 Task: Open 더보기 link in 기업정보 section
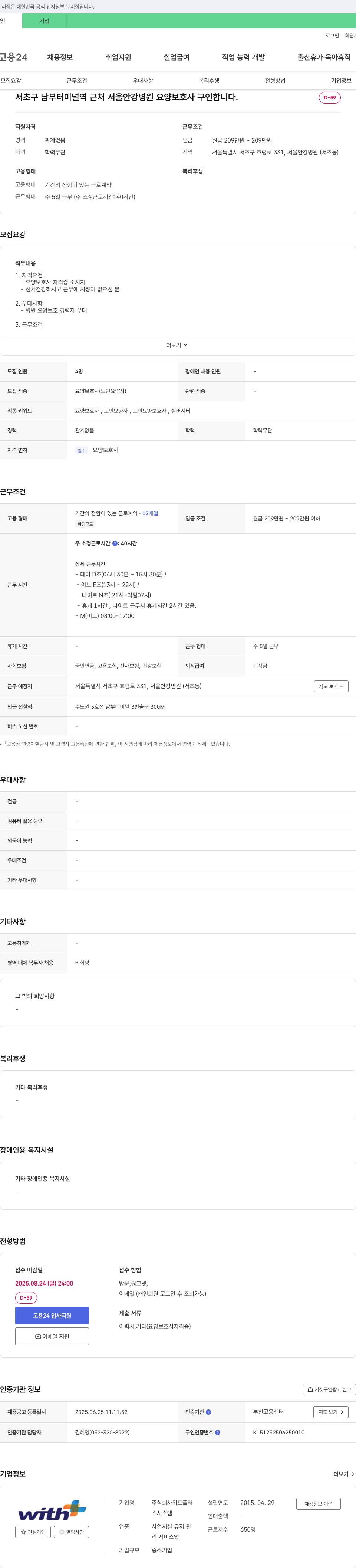(x=344, y=1474)
